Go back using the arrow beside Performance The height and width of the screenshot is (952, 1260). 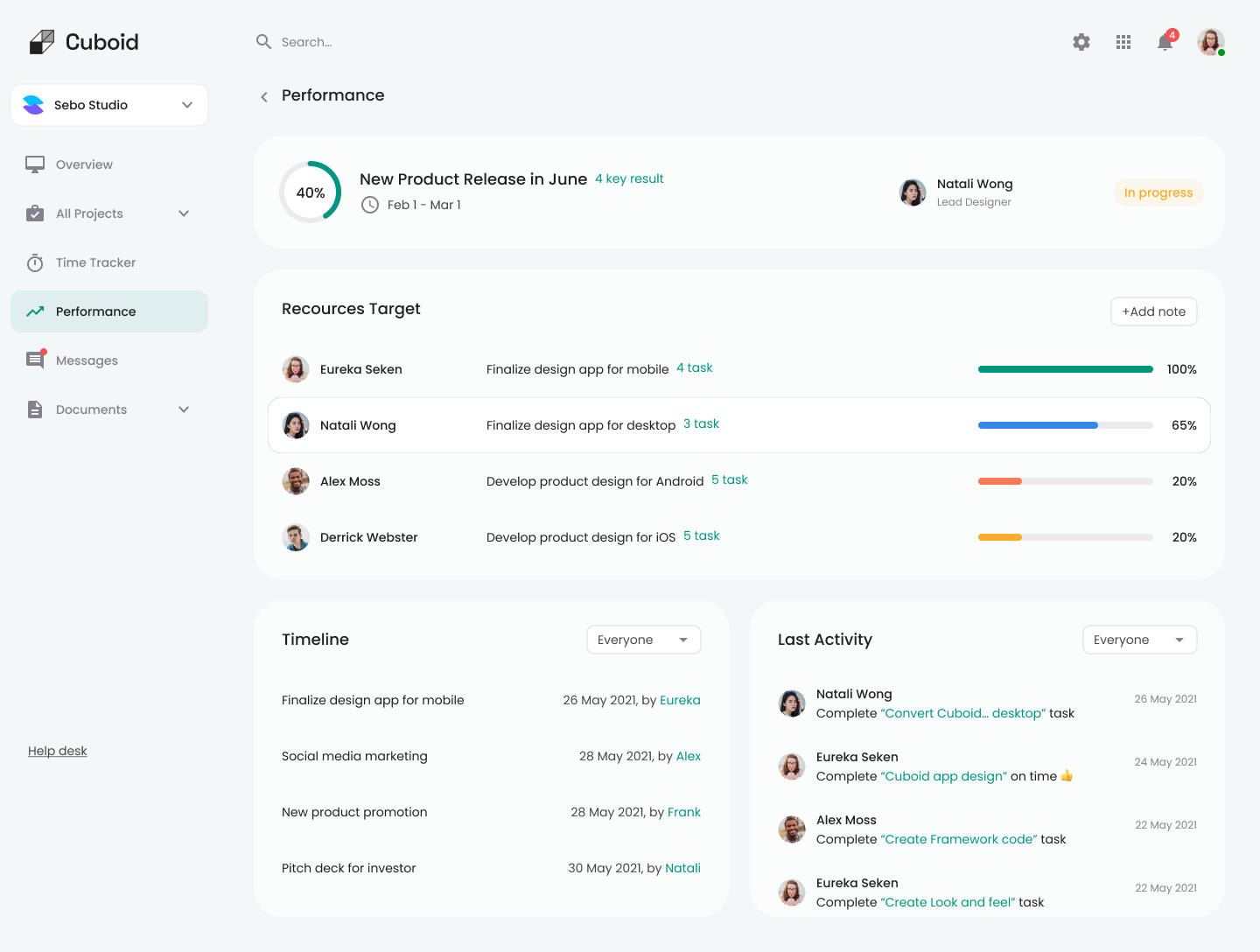(x=264, y=96)
